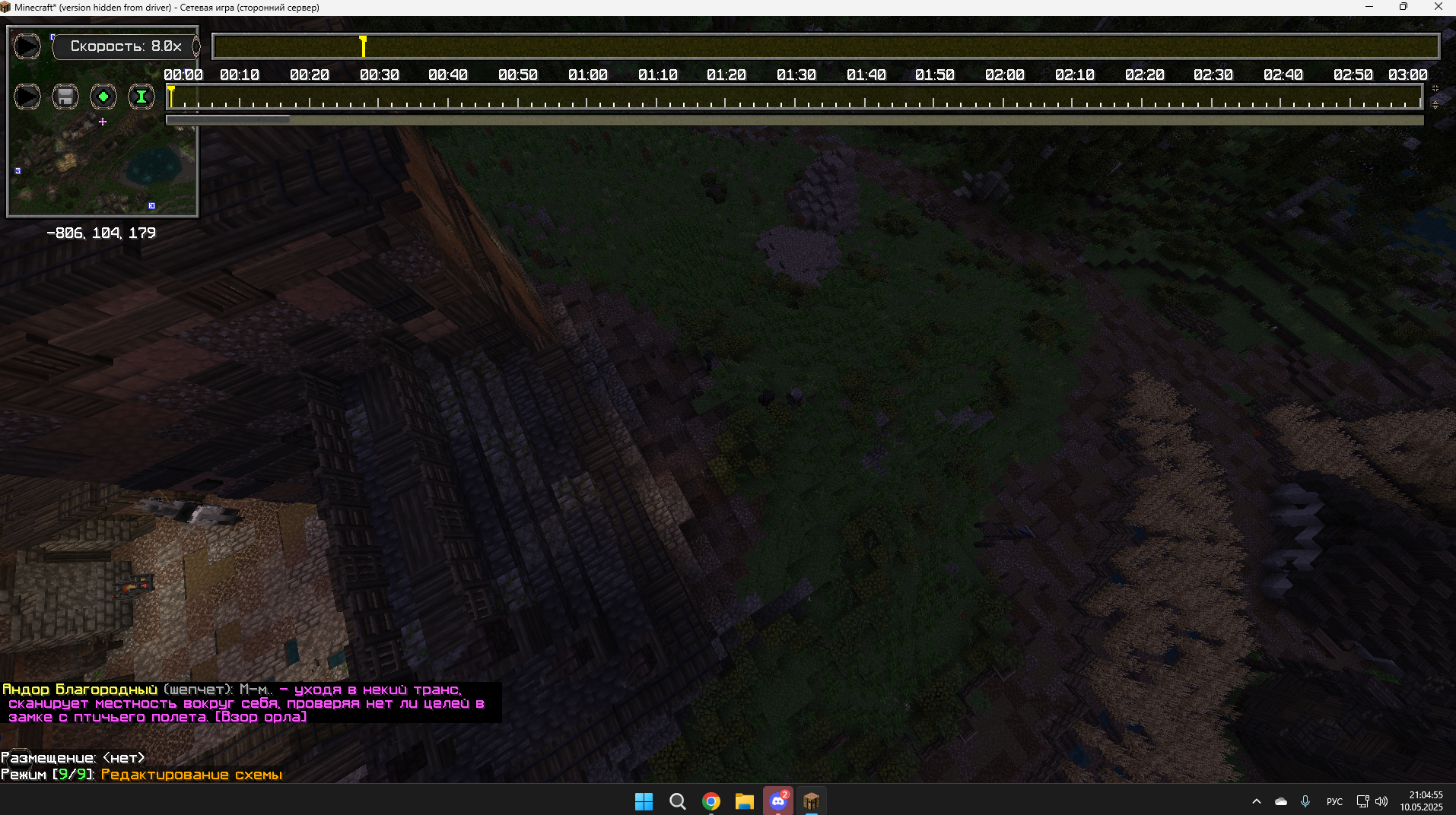Click the pink waypoint cross on minimap
The width and height of the screenshot is (1456, 815).
[103, 122]
